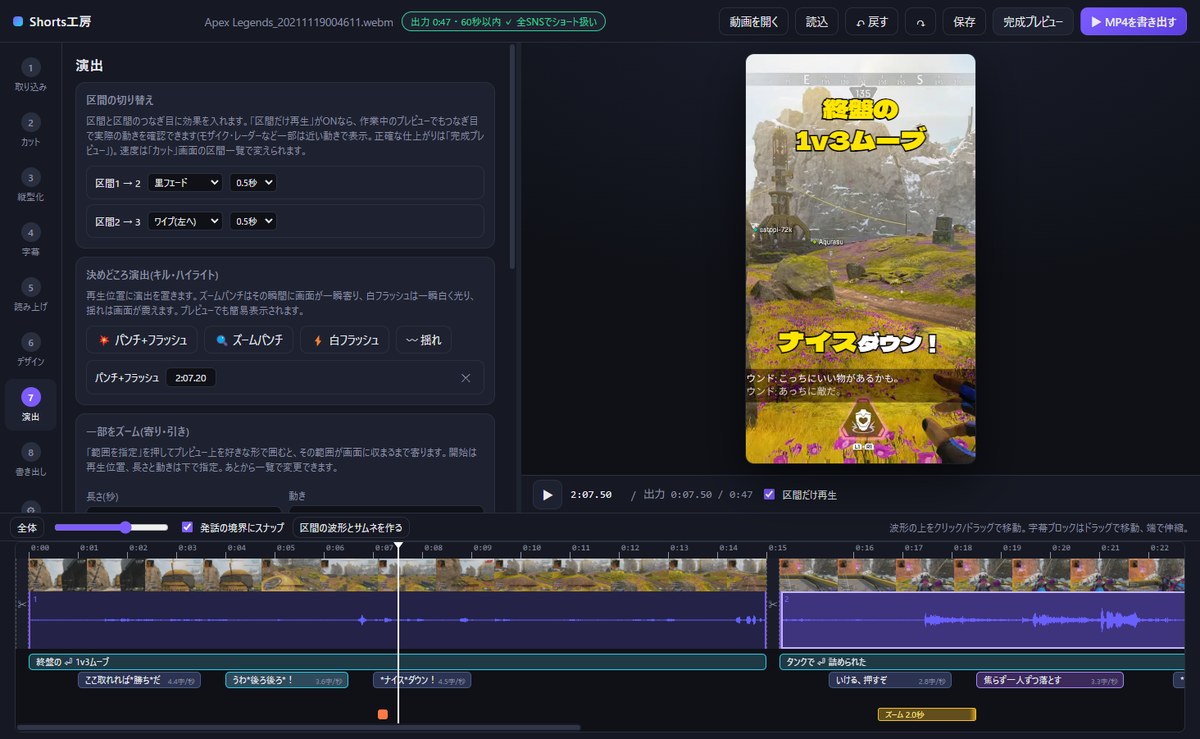1200x739 pixels.
Task: Select subtitle block ナイスダウン!
Action: click(421, 680)
